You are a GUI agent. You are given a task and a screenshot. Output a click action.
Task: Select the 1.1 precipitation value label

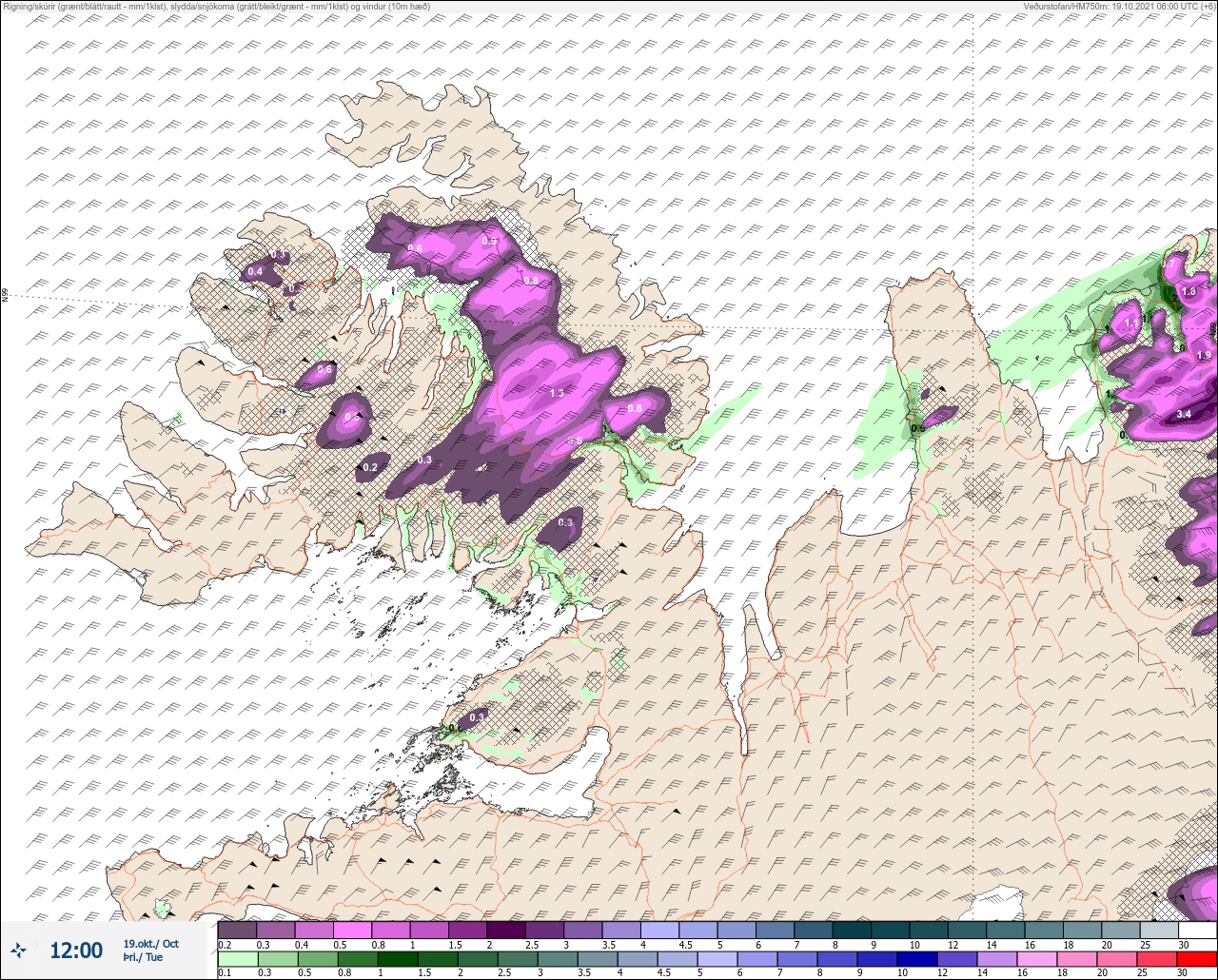1131,323
